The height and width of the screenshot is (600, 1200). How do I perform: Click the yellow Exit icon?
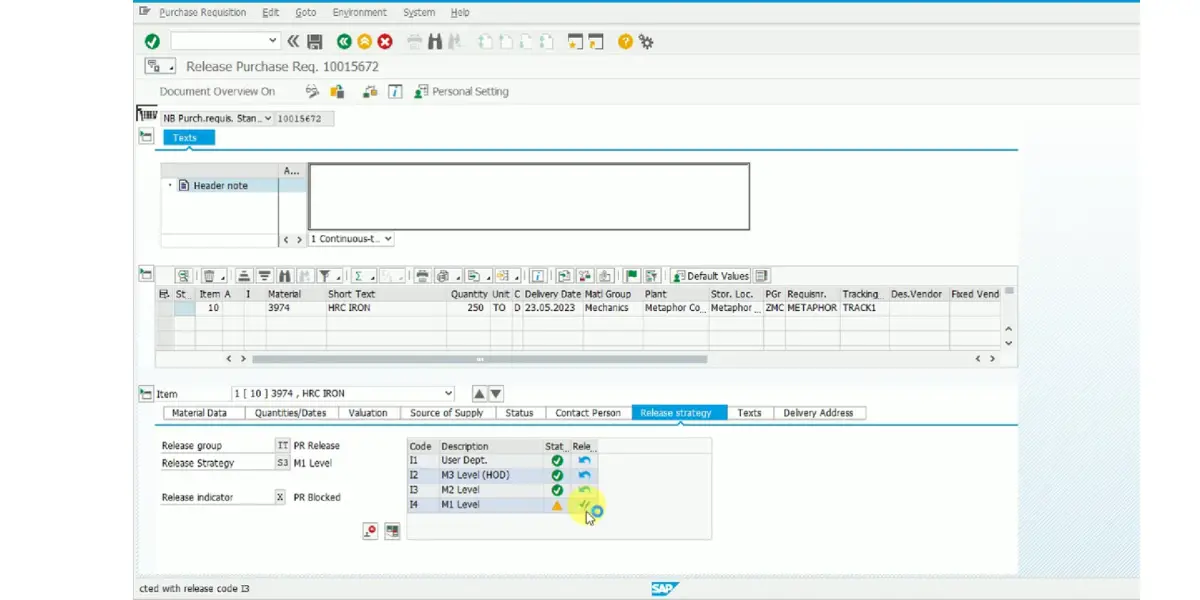(364, 41)
